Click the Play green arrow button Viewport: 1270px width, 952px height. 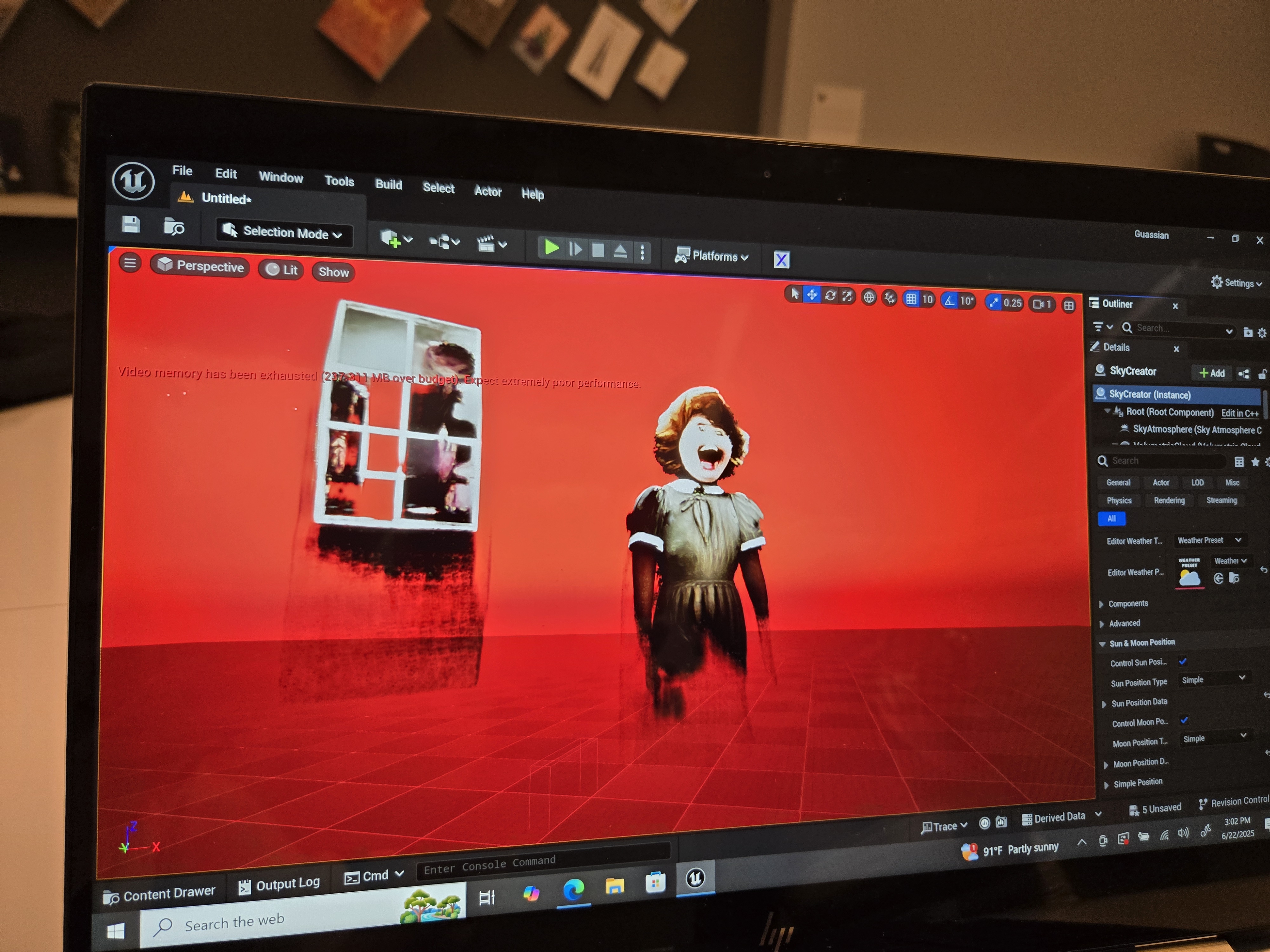(551, 248)
